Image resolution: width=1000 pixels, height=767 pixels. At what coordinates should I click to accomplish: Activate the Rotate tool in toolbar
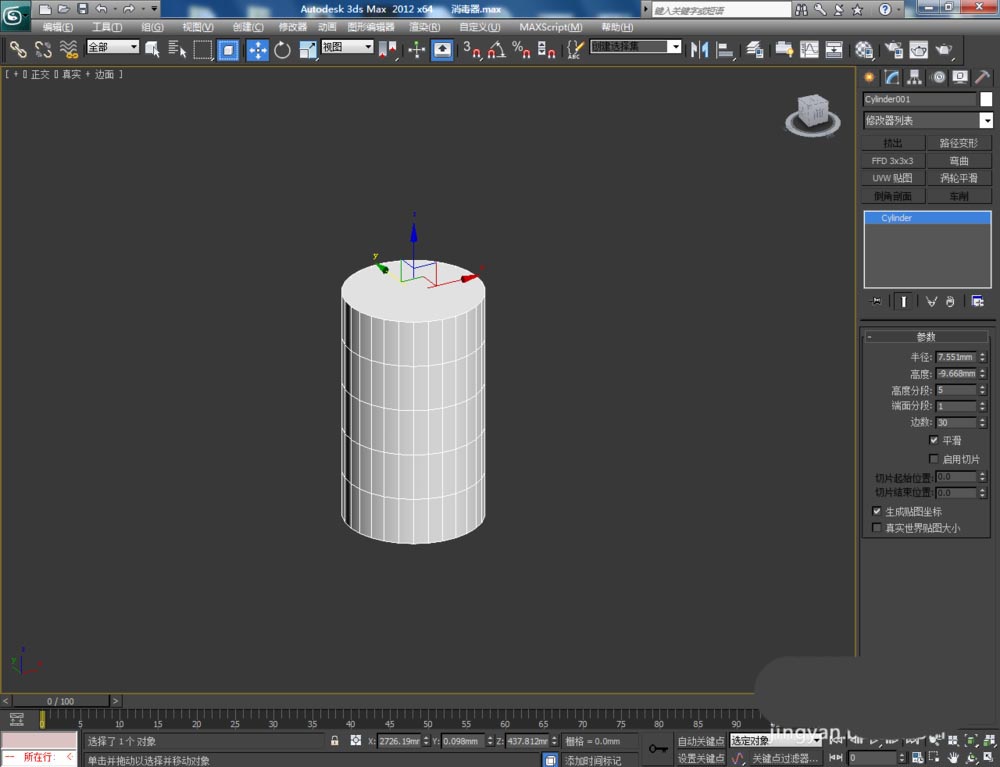pyautogui.click(x=282, y=49)
